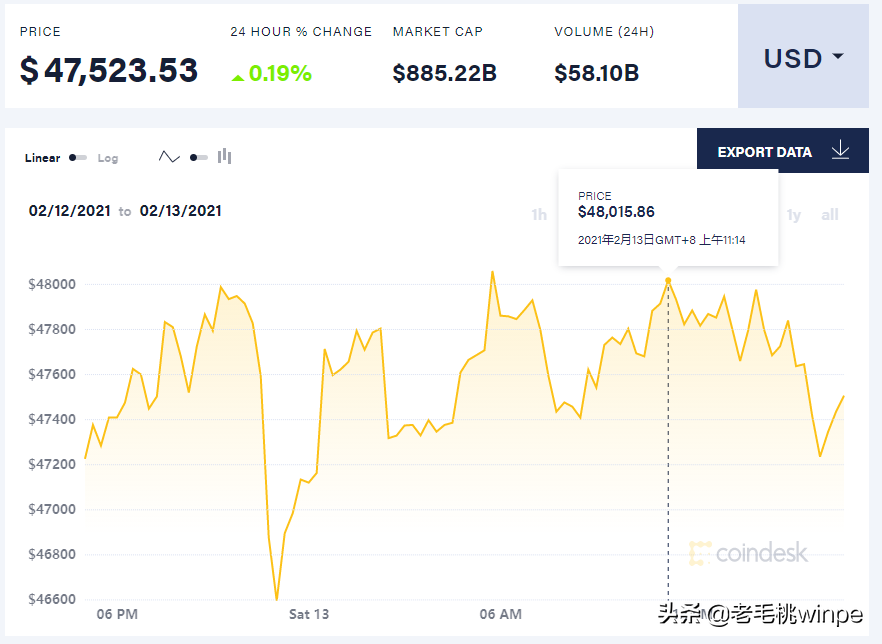This screenshot has width=882, height=644.
Task: Click the coindesk watermark logo
Action: [x=750, y=553]
